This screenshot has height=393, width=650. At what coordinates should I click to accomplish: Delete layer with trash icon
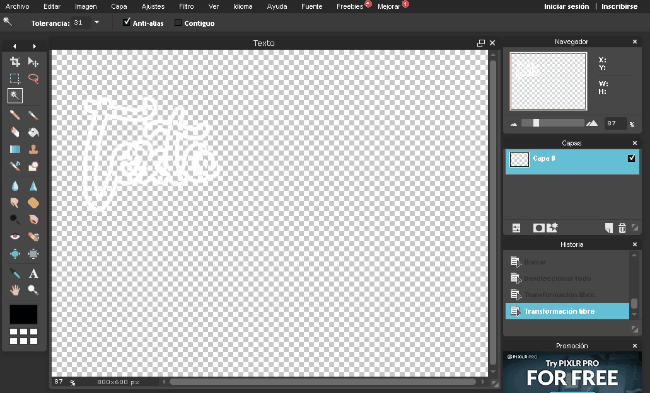622,228
